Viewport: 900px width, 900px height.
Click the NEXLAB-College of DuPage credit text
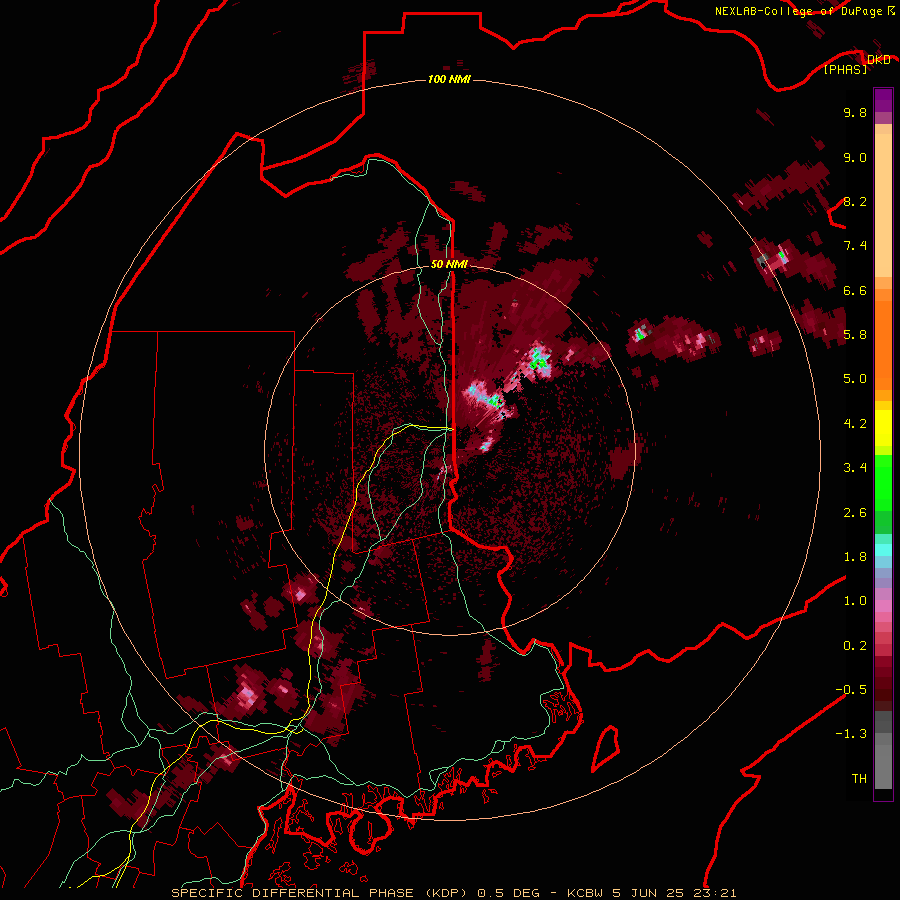[804, 11]
